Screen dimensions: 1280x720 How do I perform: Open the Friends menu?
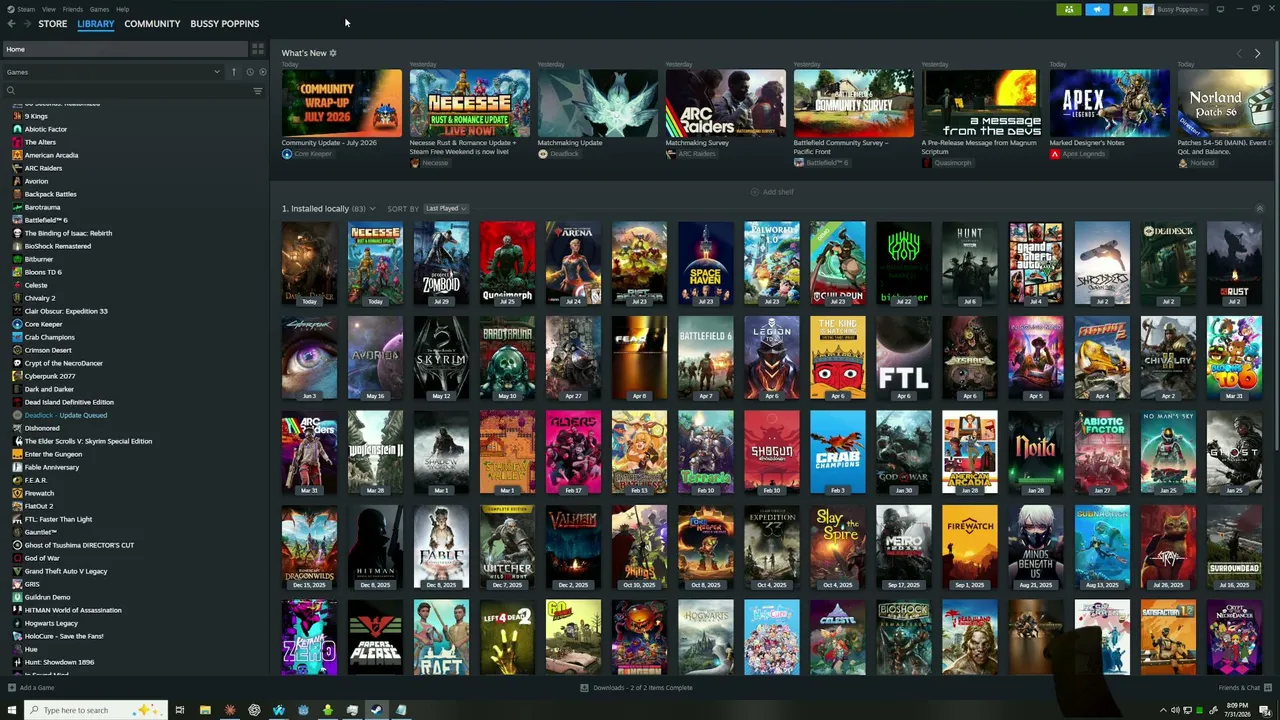(73, 9)
